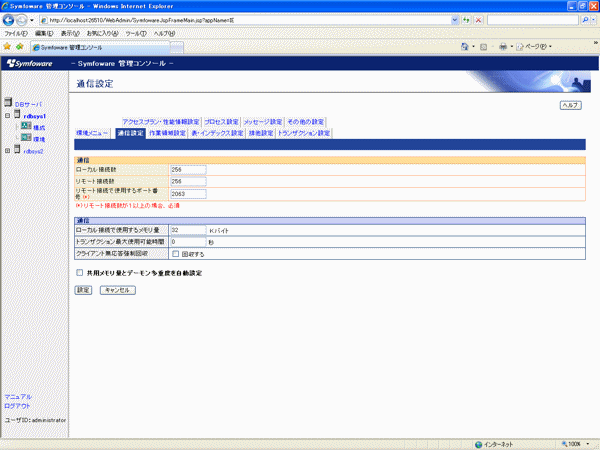Open the お気に入り menu
This screenshot has height=450, width=600.
102,33
